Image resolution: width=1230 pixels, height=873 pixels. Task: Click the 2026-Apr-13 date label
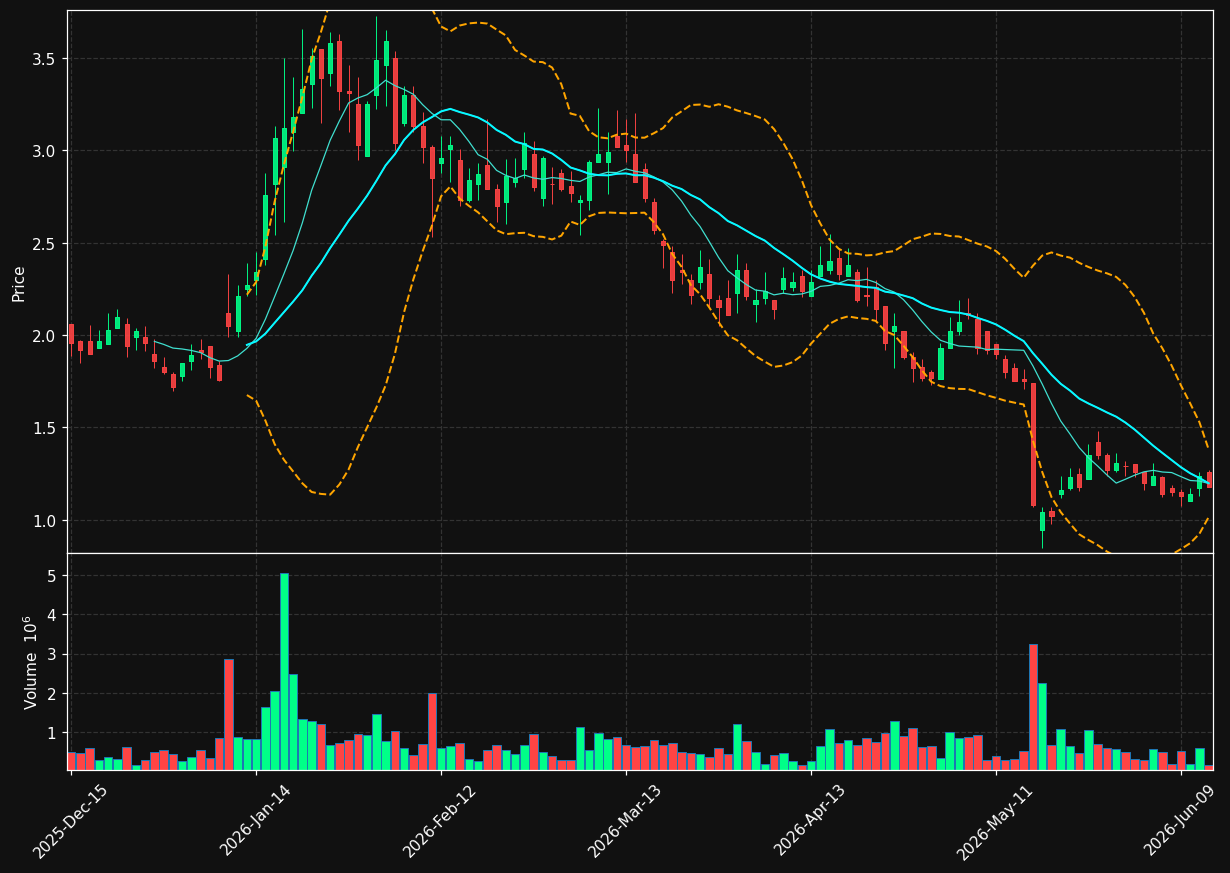click(x=810, y=820)
